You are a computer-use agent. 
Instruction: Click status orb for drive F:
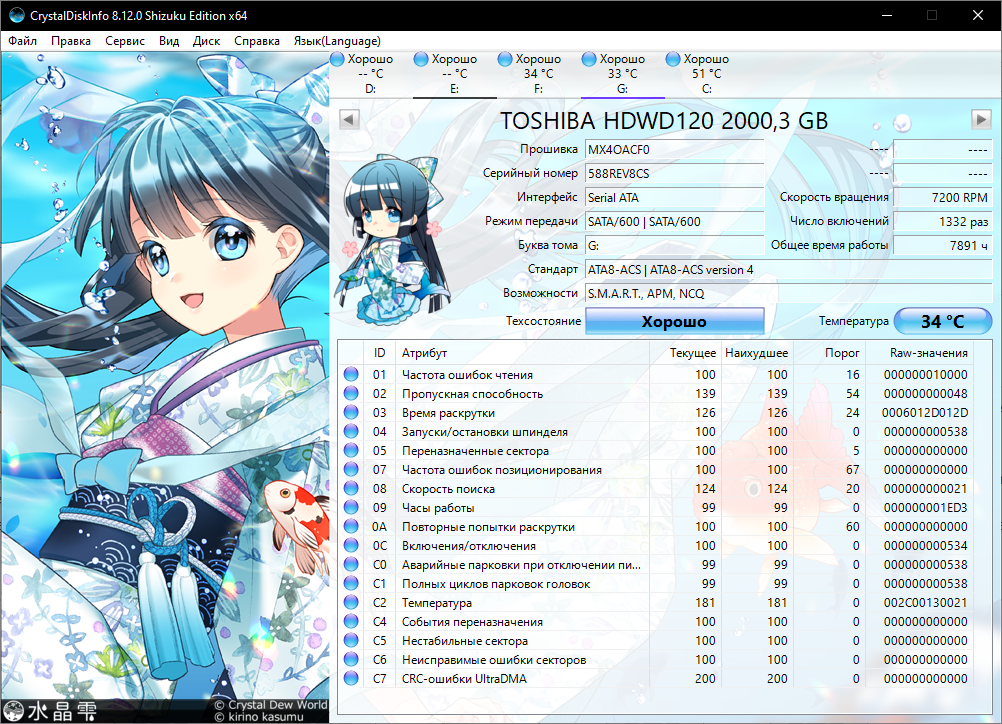[505, 59]
